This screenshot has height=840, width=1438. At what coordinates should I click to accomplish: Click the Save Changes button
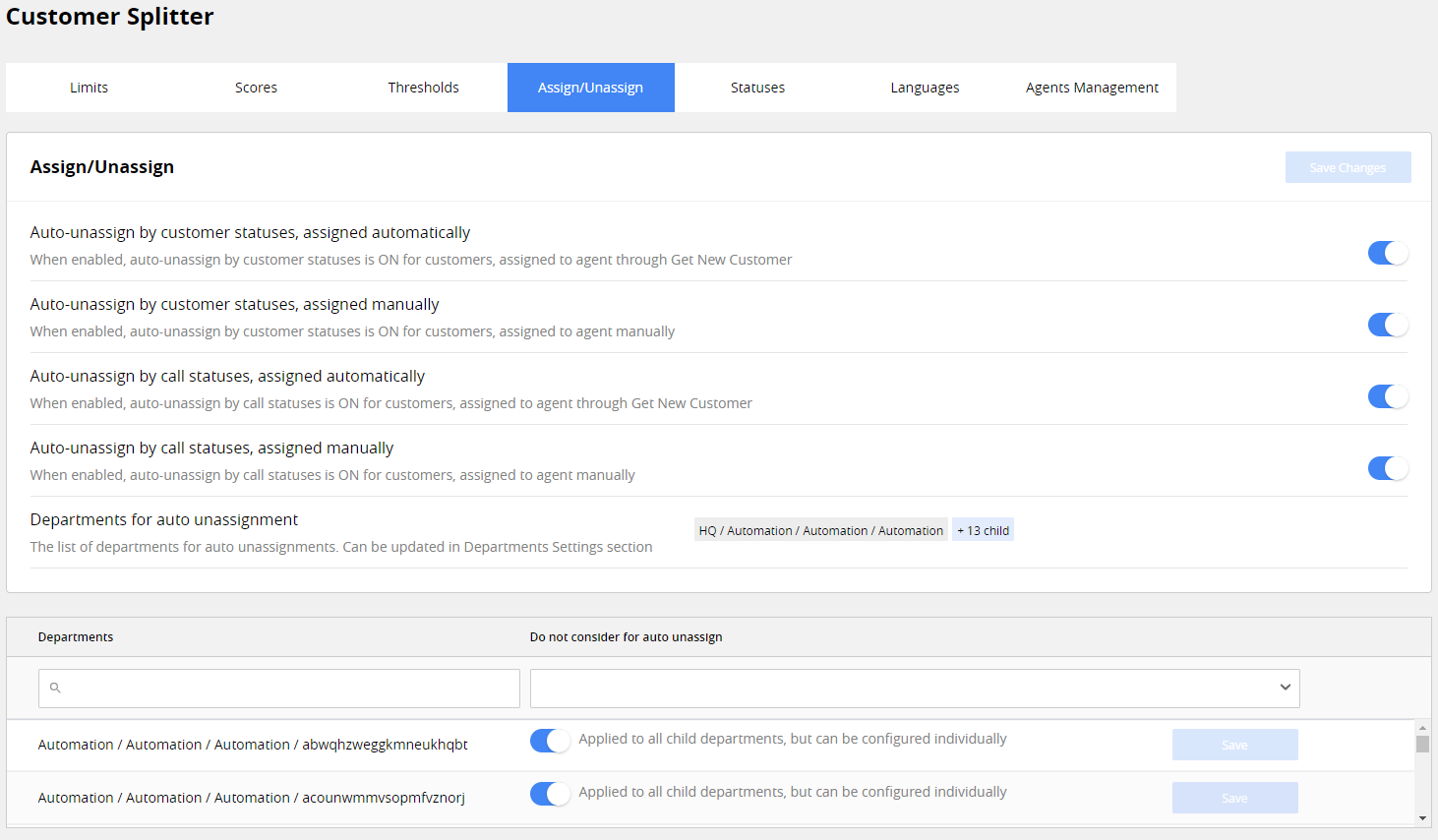(1348, 167)
